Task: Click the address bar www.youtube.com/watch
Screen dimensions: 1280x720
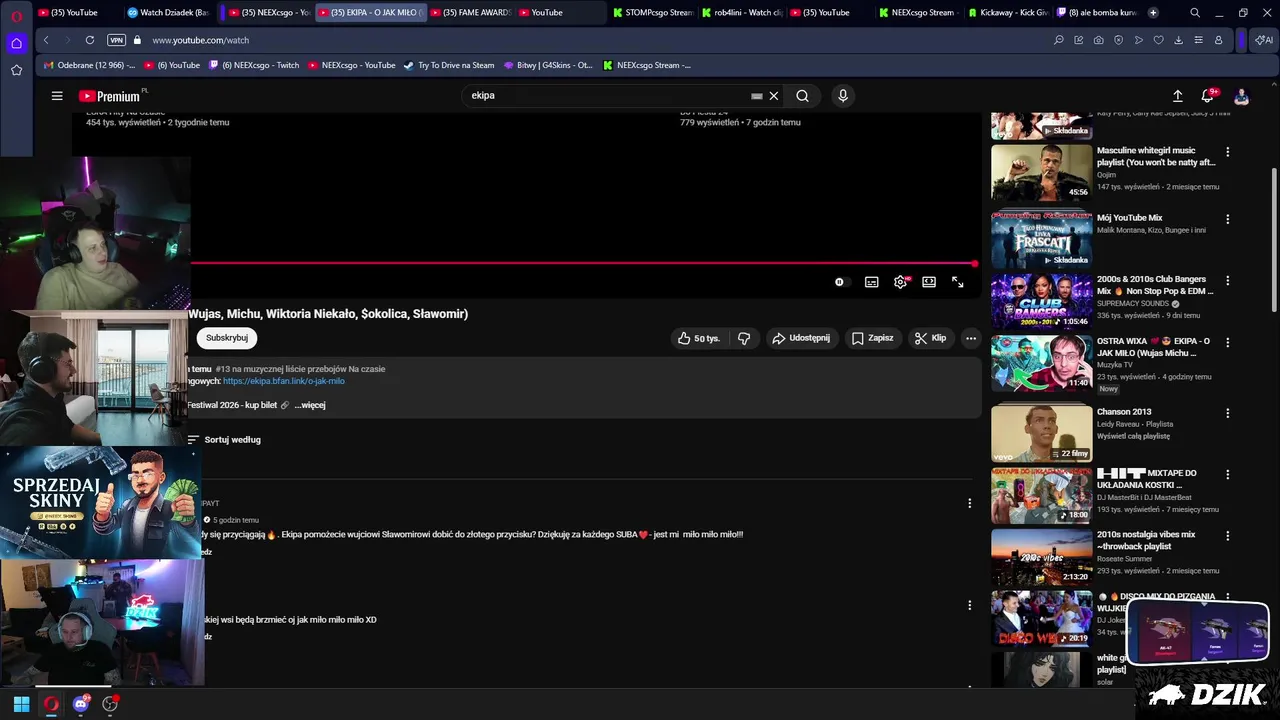Action: click(x=200, y=40)
